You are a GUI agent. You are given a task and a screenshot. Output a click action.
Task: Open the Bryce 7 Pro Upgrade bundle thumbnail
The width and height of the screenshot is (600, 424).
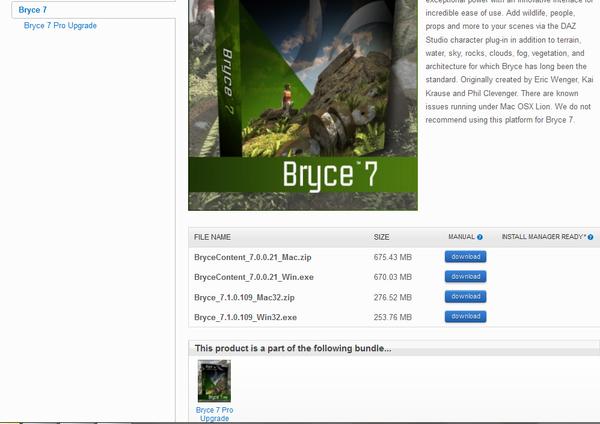[214, 381]
